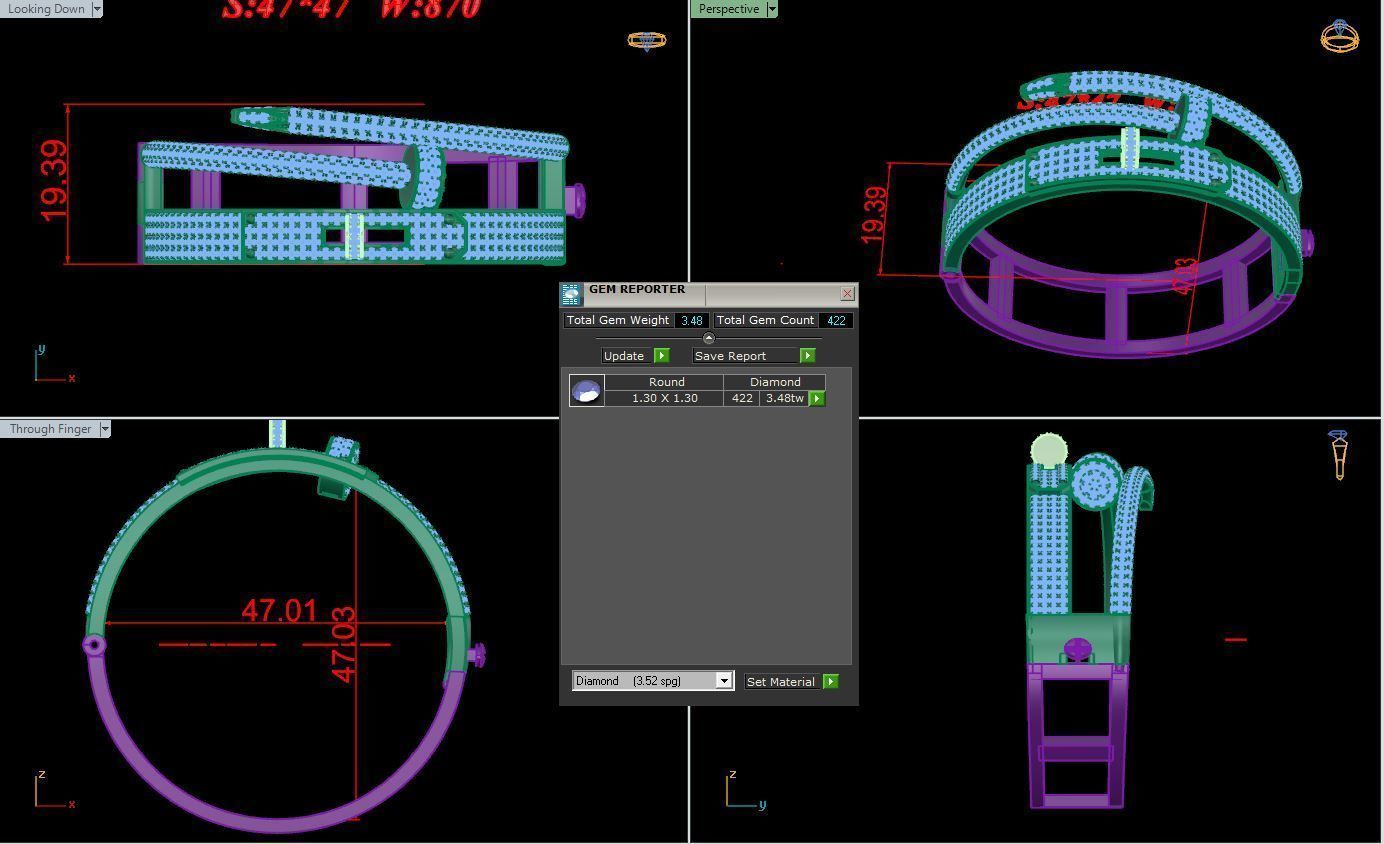Click the Looking Down viewport label

click(45, 8)
